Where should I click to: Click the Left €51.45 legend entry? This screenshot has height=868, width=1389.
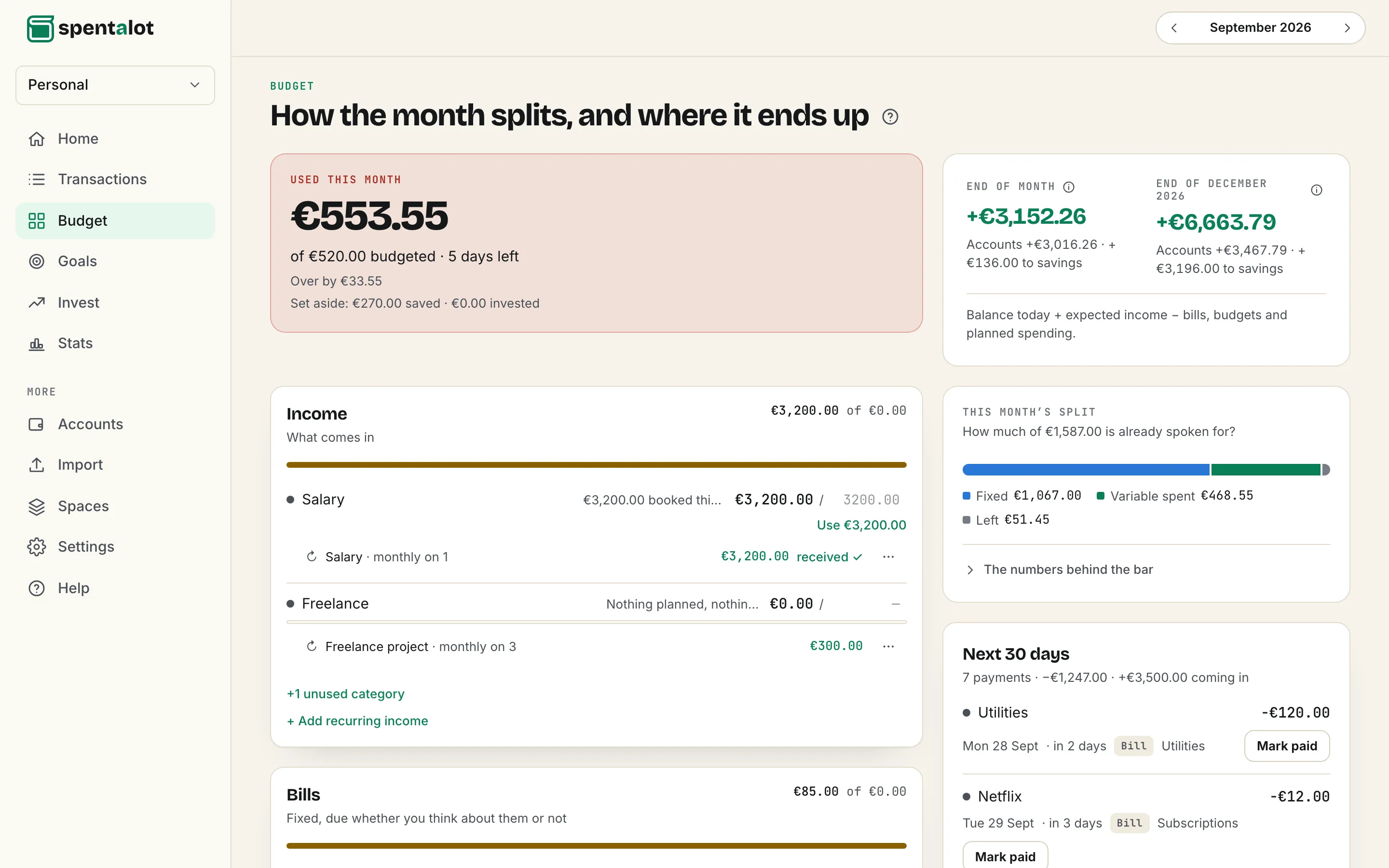[x=1006, y=519]
